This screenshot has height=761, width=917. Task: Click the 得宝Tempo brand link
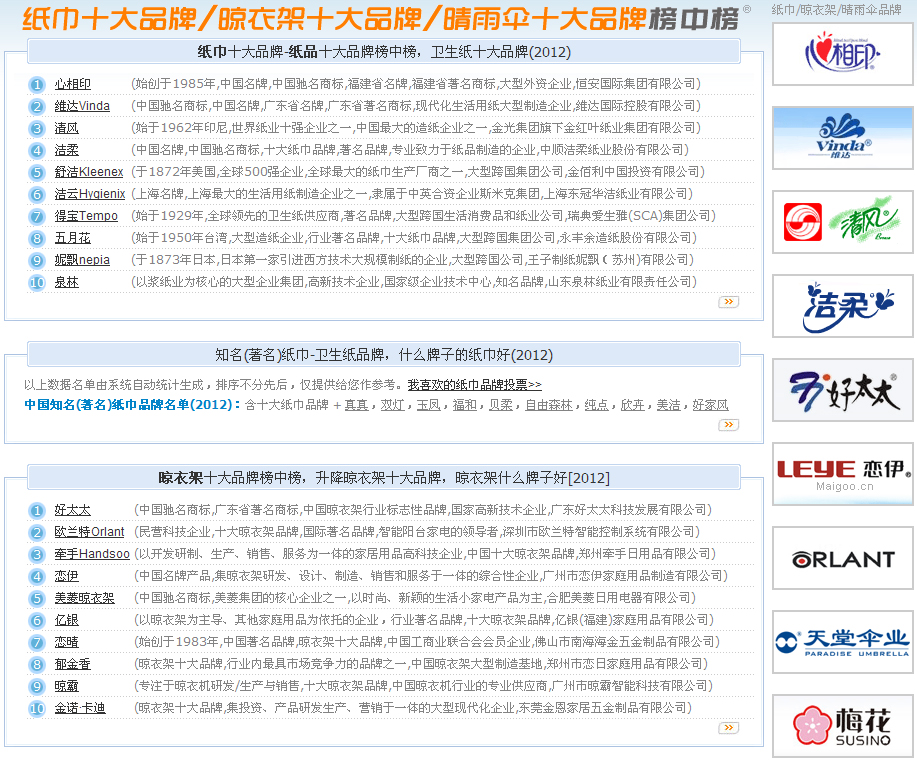pyautogui.click(x=86, y=216)
